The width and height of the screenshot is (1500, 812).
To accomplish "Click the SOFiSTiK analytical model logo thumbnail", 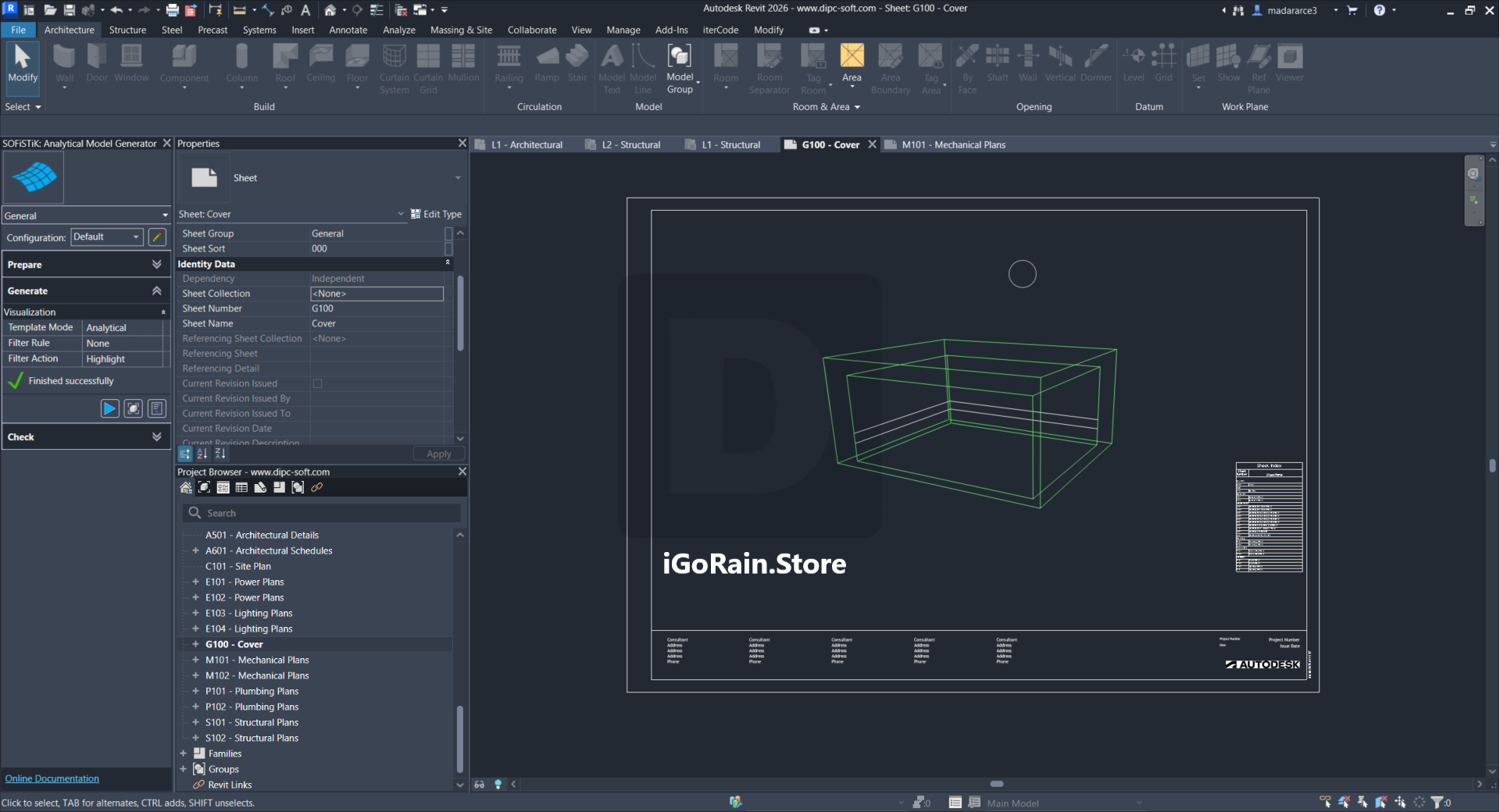I will tap(34, 177).
